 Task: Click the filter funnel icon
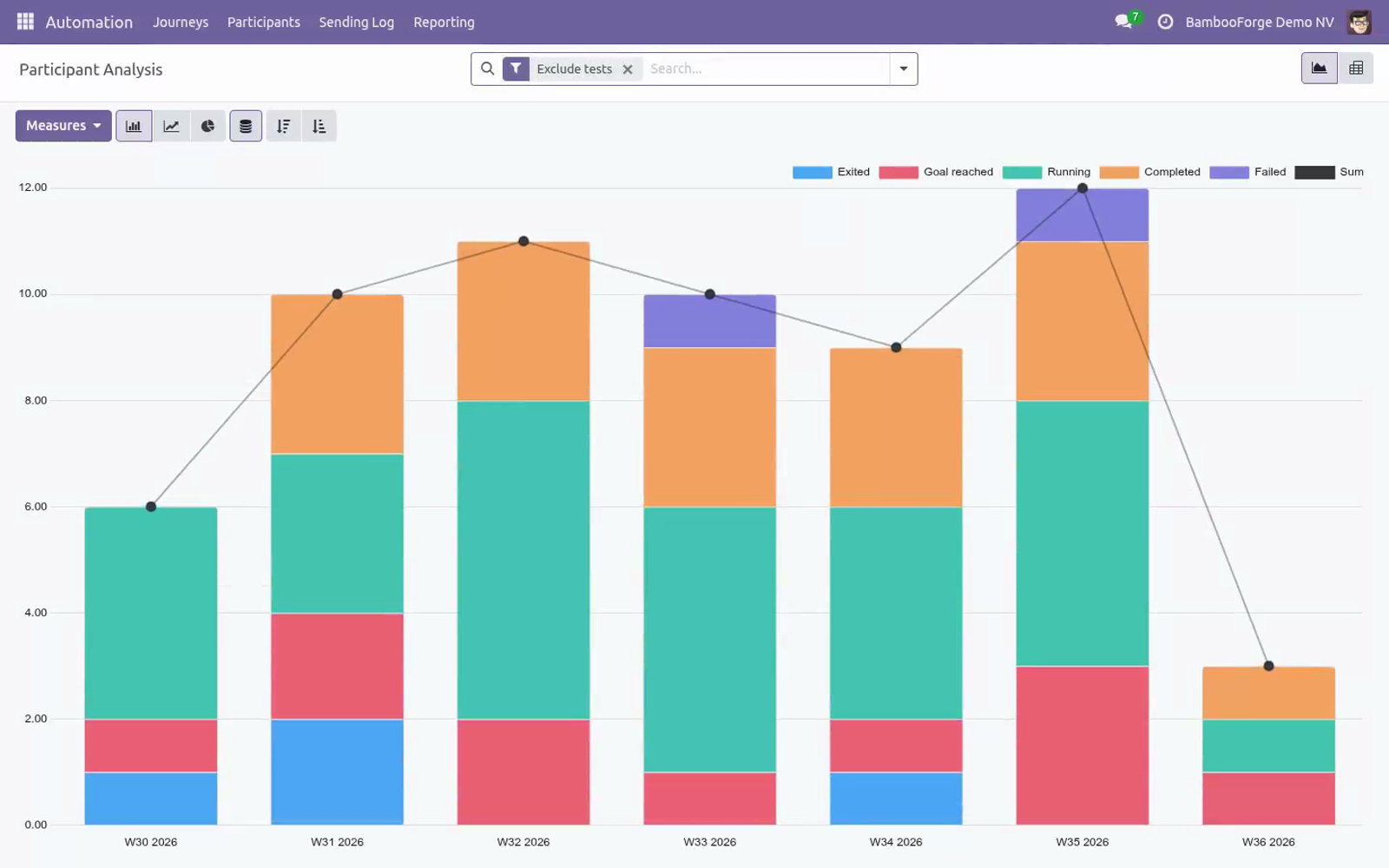click(x=516, y=69)
